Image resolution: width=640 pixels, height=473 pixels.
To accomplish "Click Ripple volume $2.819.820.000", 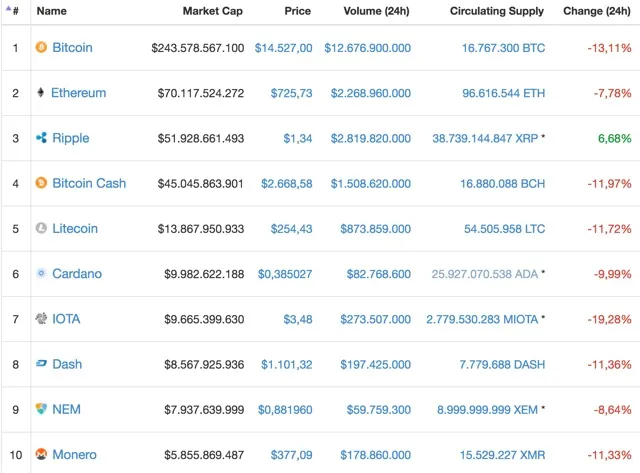I will click(x=371, y=139).
